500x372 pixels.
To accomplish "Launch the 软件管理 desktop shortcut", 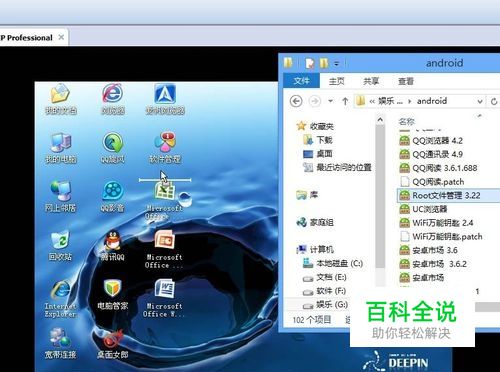I will click(x=165, y=148).
